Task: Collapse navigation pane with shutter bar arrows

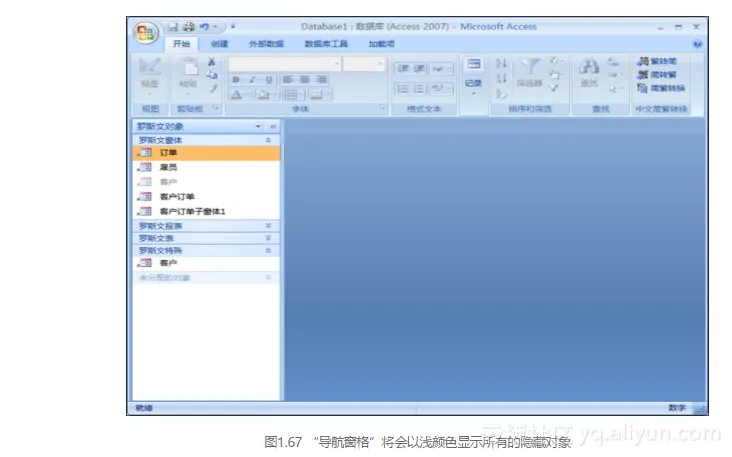Action: coord(273,127)
